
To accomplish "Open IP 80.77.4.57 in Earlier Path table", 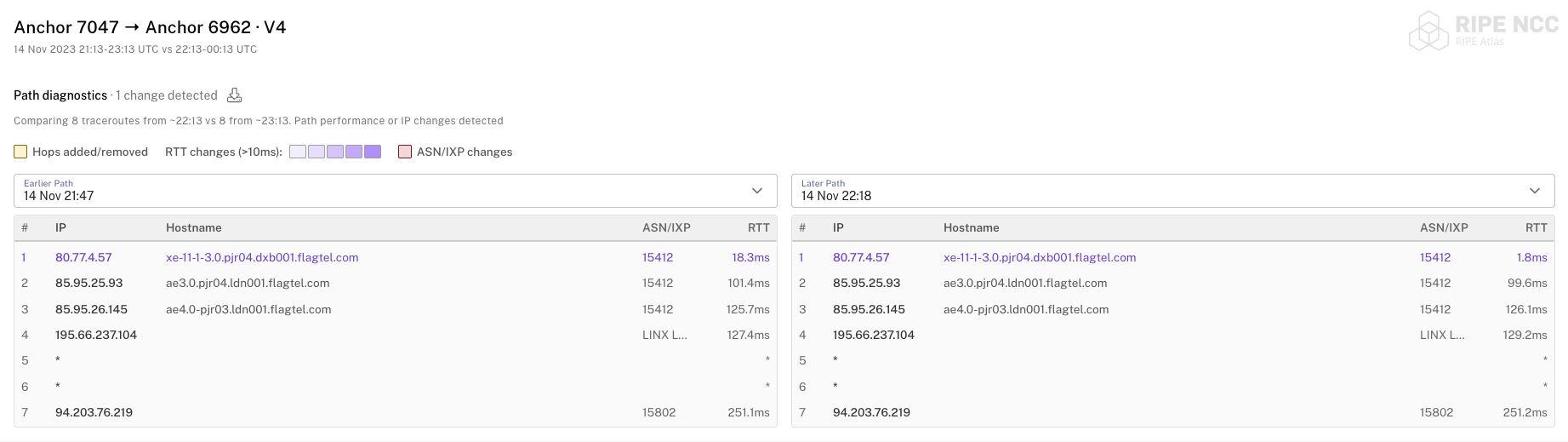I will coord(83,257).
